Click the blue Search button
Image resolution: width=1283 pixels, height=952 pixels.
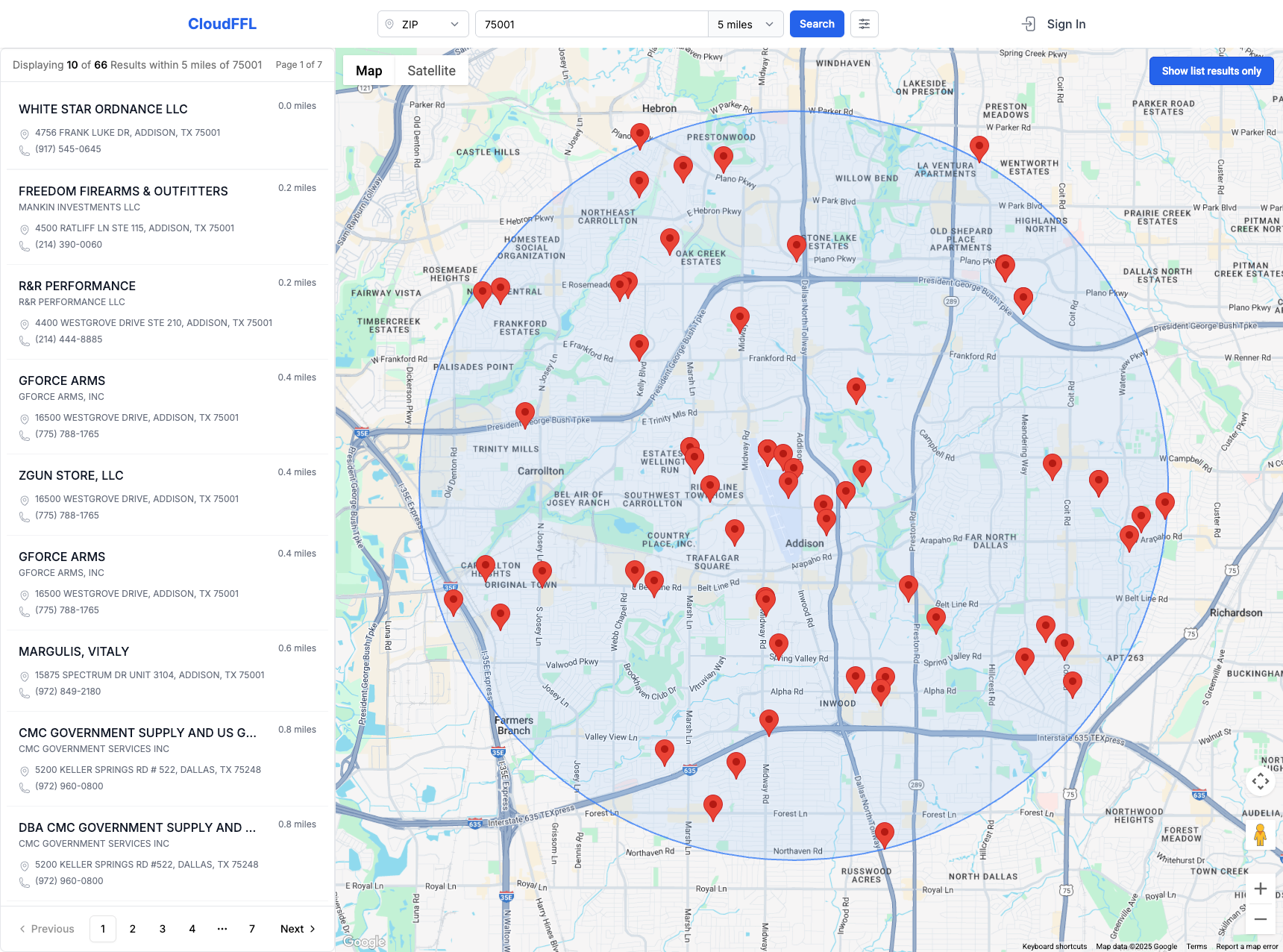(817, 24)
